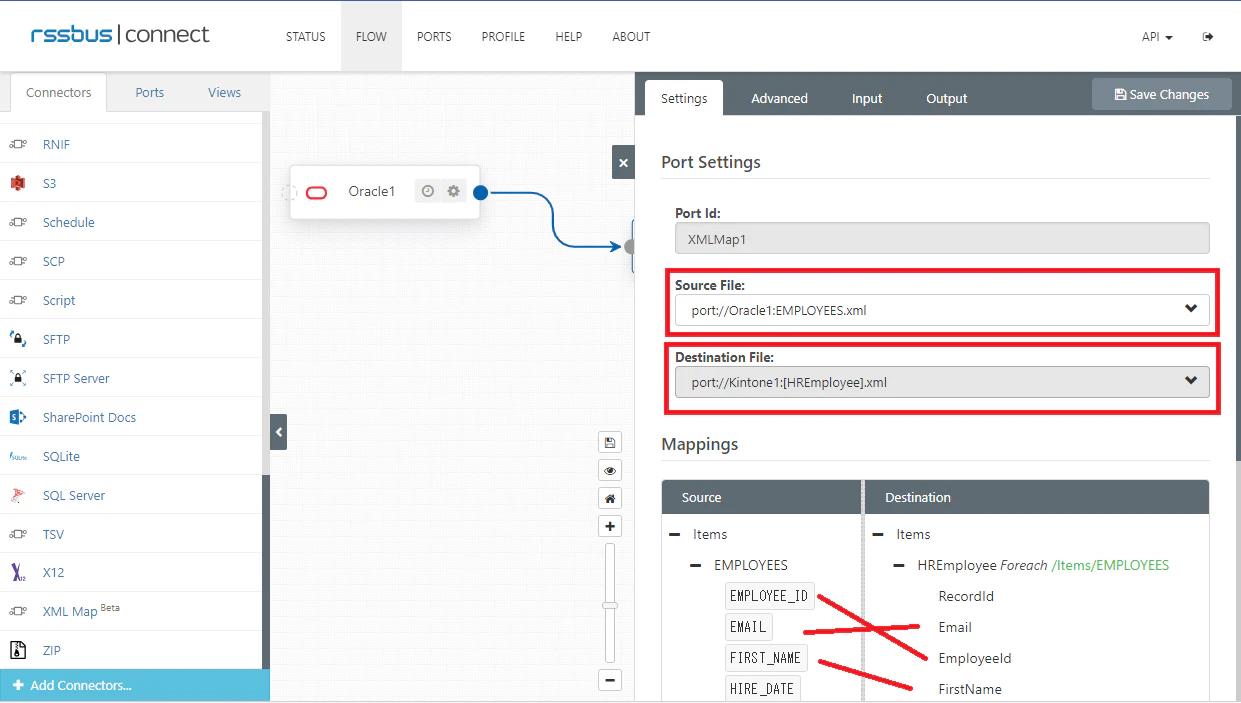
Task: Select the EMPLOYEE_ID source field
Action: click(x=769, y=596)
